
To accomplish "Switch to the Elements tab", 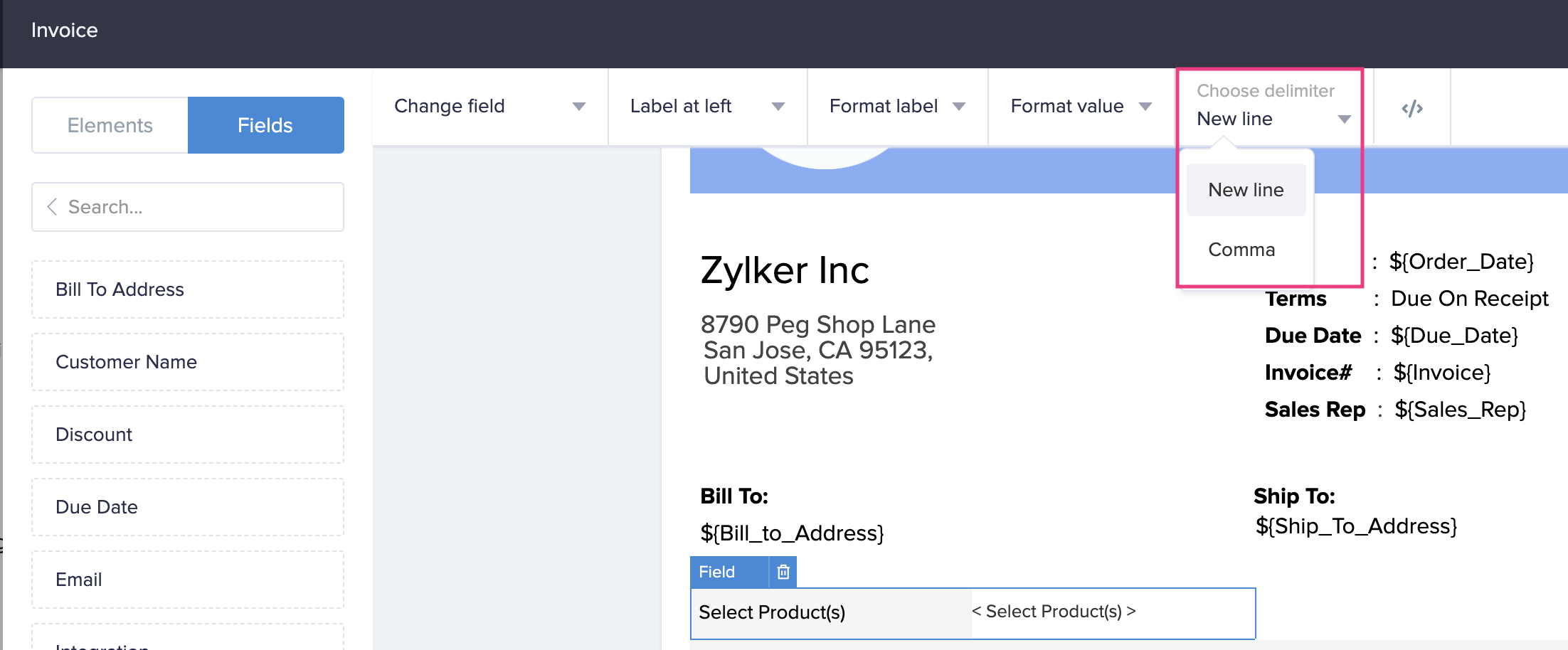I will click(x=110, y=125).
